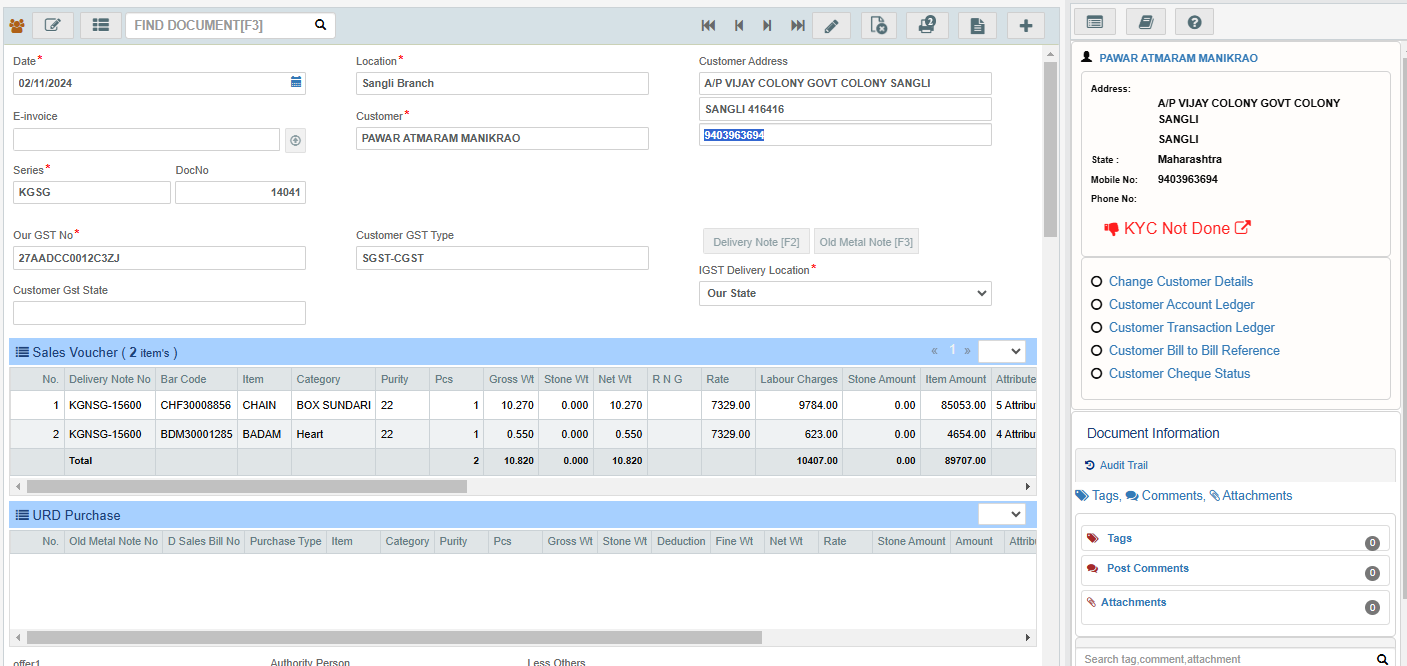Add a new document with plus button
The image size is (1407, 666).
click(x=1026, y=26)
